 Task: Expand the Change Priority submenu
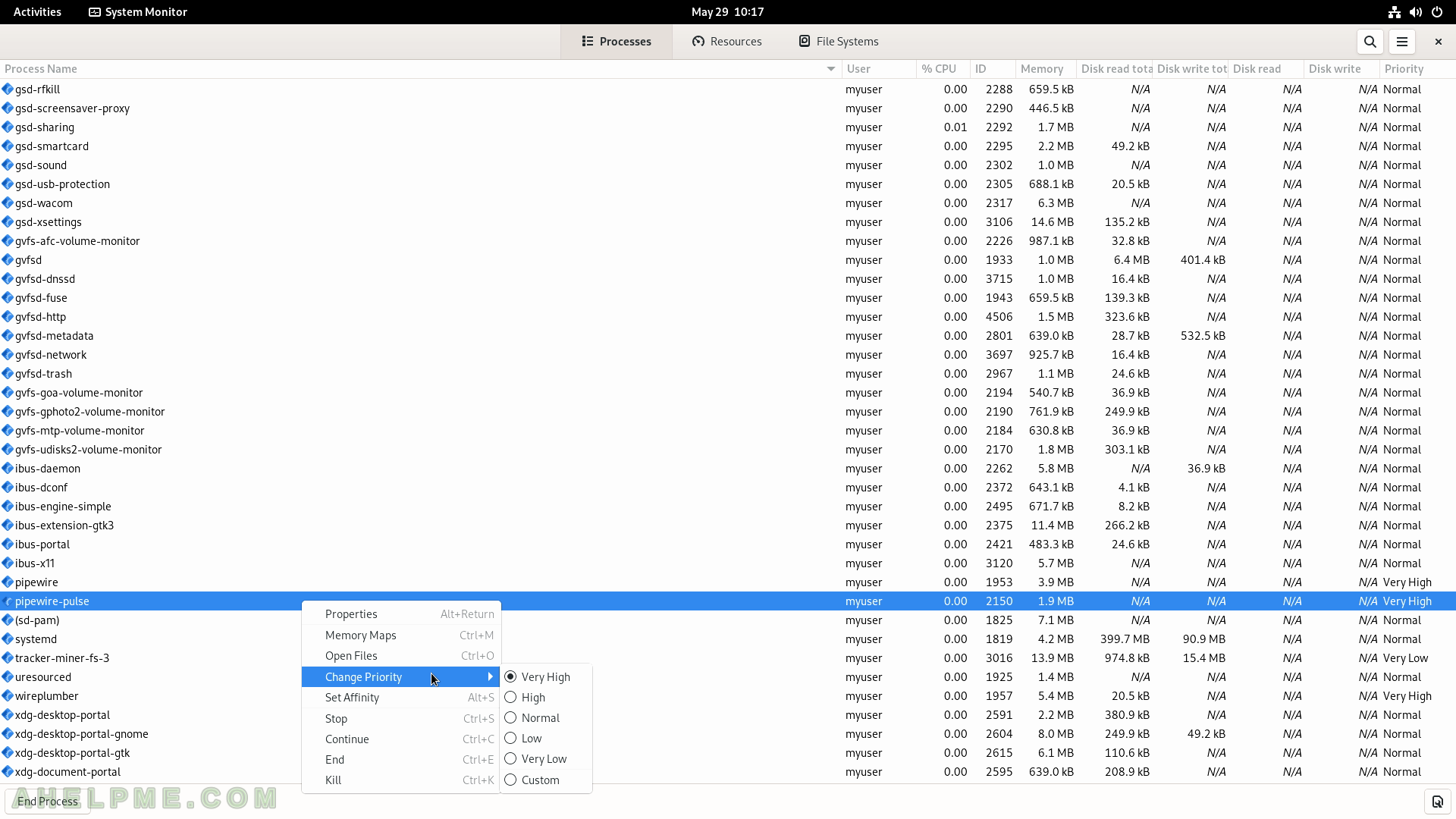pos(400,677)
